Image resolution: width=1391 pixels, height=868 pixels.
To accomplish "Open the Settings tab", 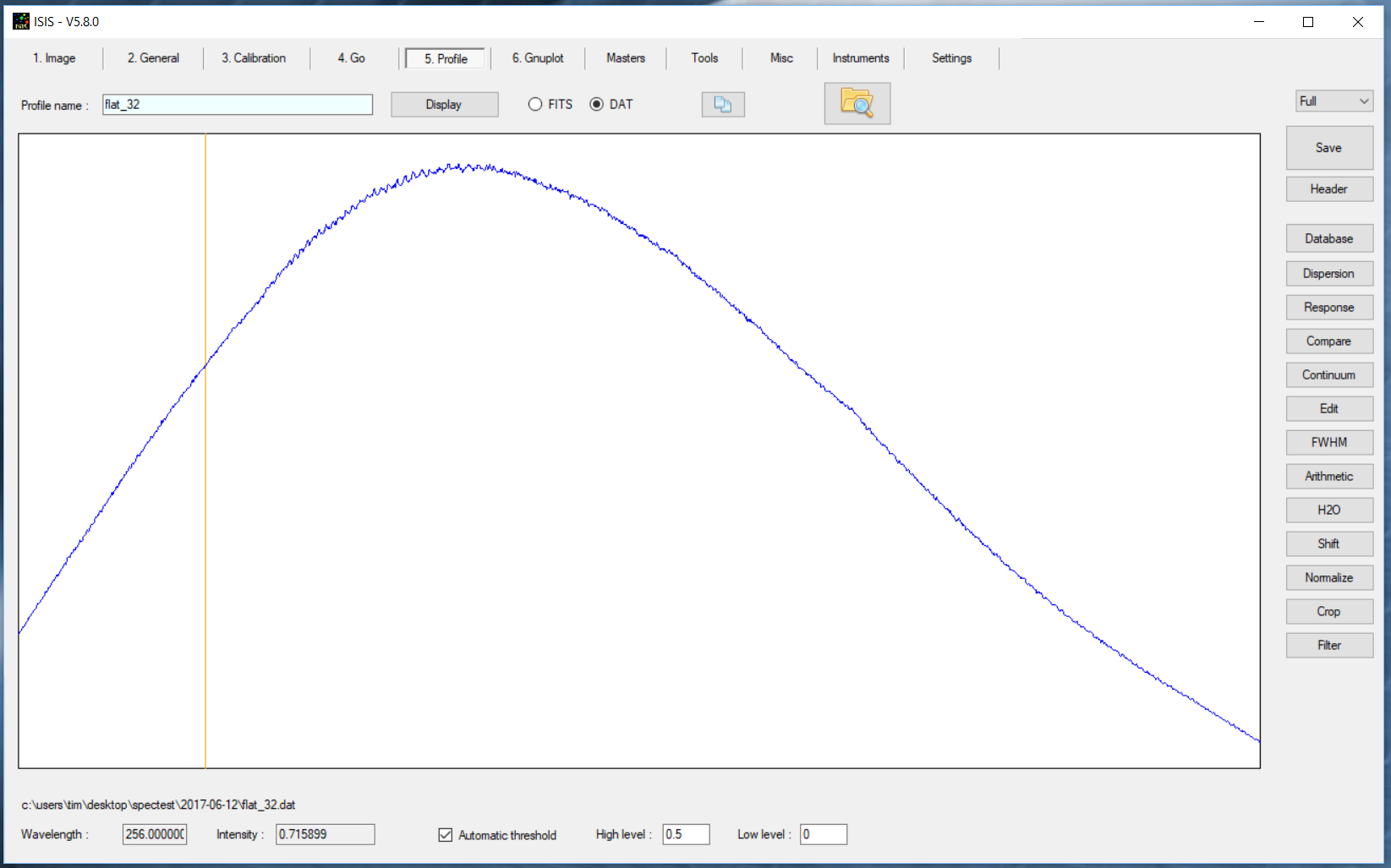I will (x=951, y=58).
